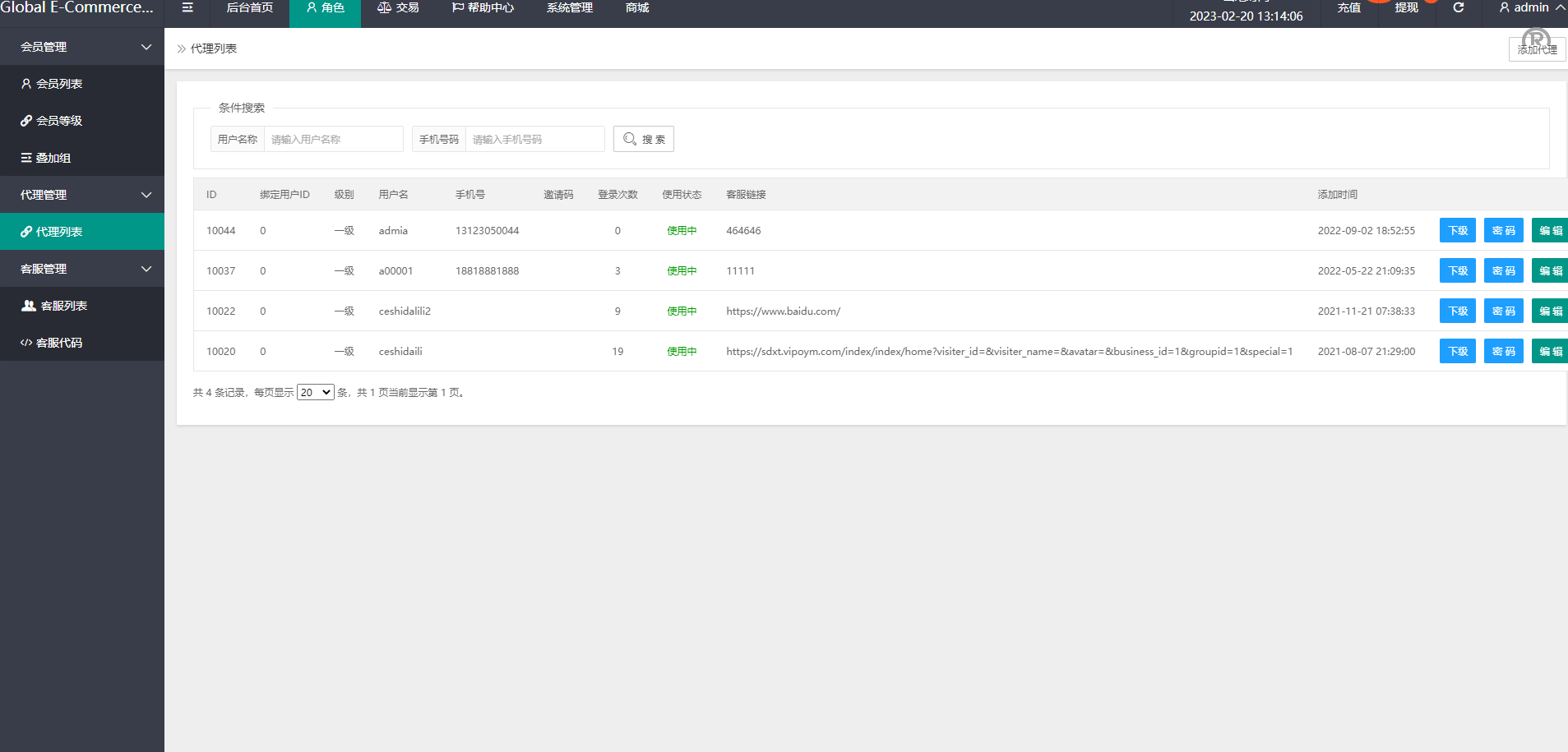Click the refresh icon in top bar
Image resolution: width=1568 pixels, height=752 pixels.
tap(1458, 7)
